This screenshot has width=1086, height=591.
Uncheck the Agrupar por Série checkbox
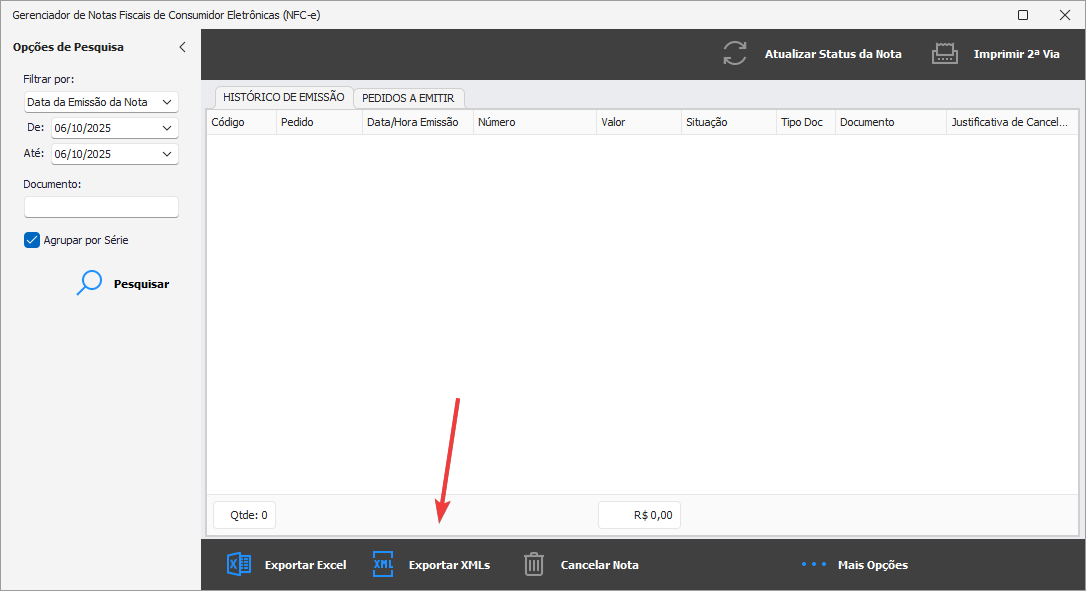tap(32, 240)
